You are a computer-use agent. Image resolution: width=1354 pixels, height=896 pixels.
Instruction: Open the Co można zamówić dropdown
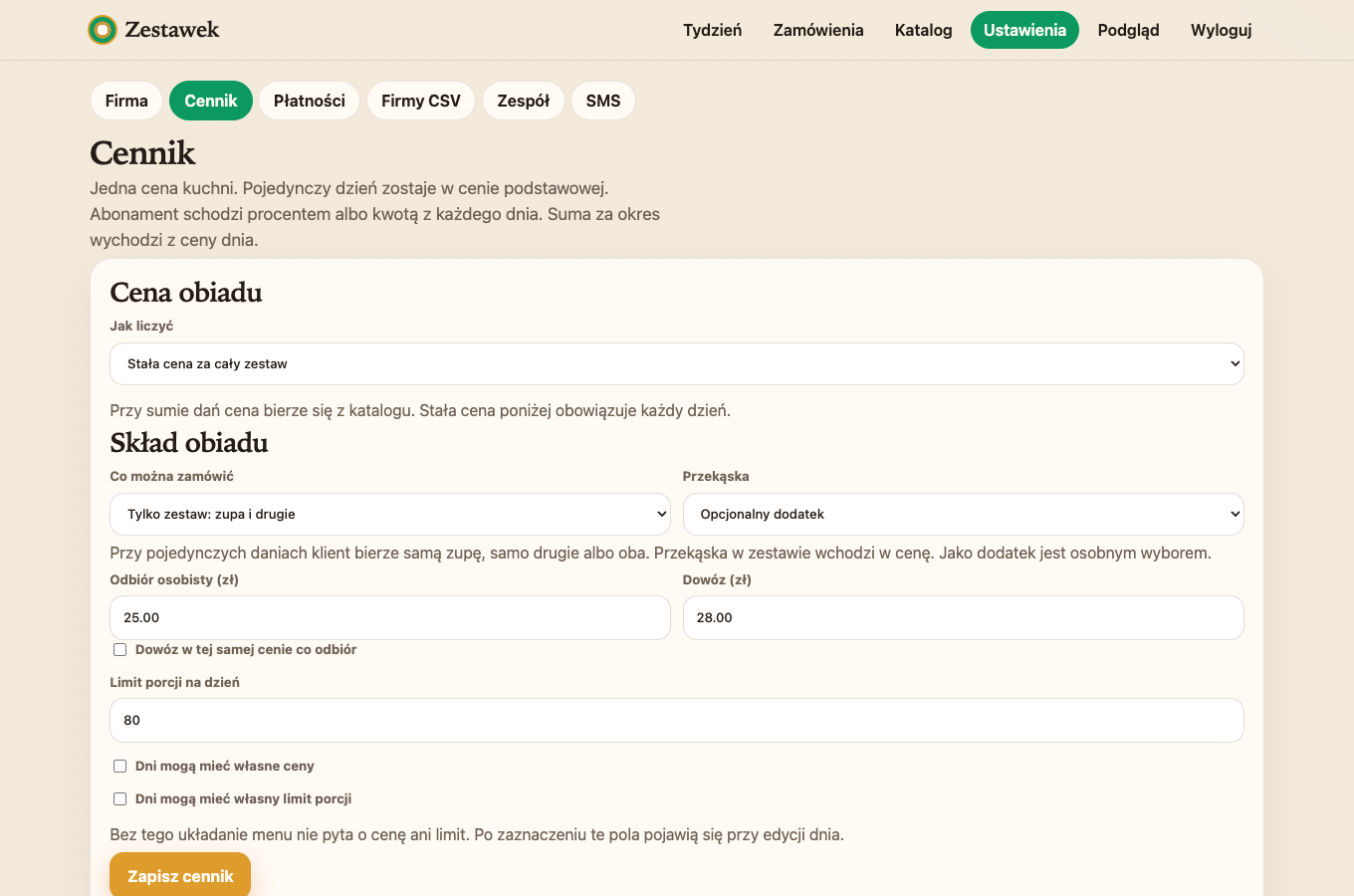click(390, 515)
